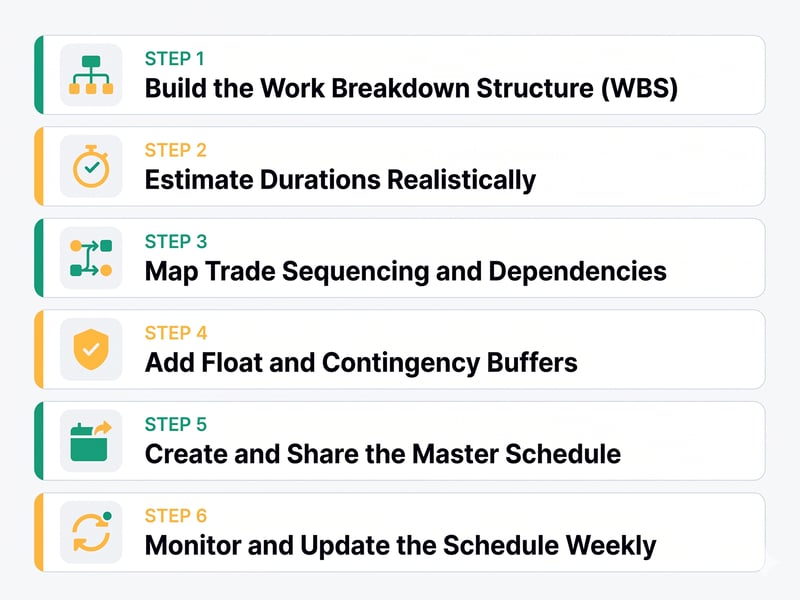Select "Estimate Durations Realistically" title
The image size is (800, 600).
tap(340, 180)
